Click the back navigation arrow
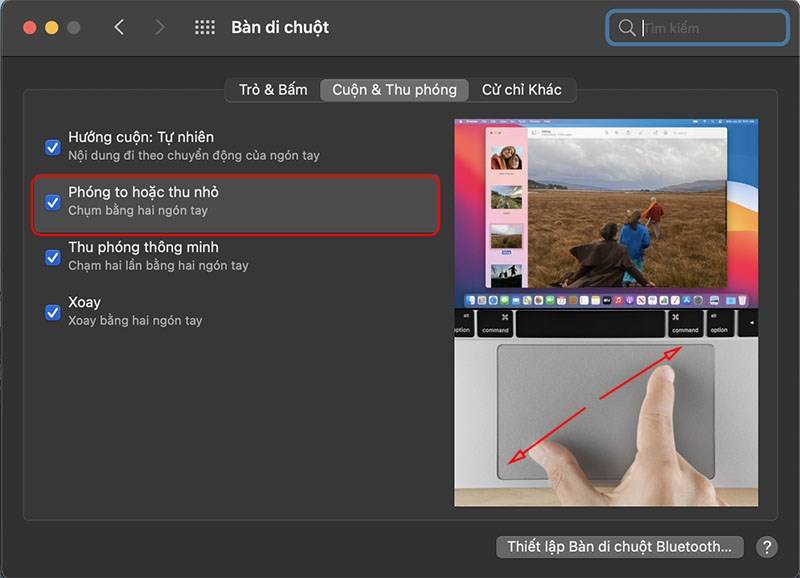Image resolution: width=800 pixels, height=578 pixels. click(119, 28)
